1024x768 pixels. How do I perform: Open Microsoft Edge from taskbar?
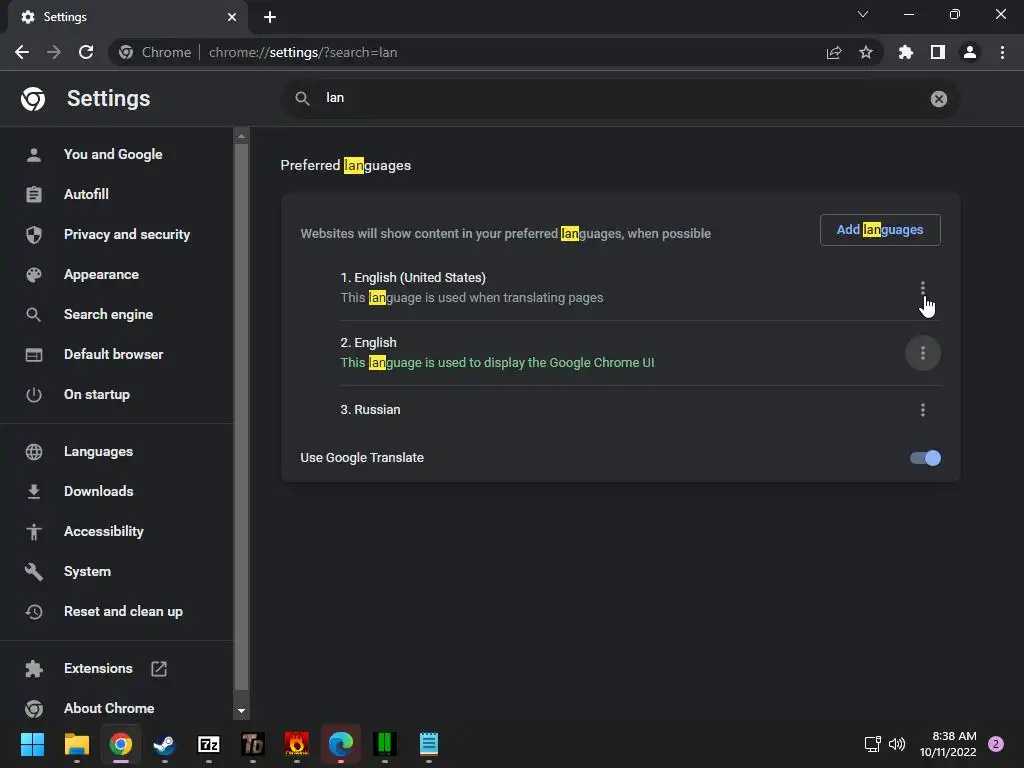pyautogui.click(x=341, y=744)
